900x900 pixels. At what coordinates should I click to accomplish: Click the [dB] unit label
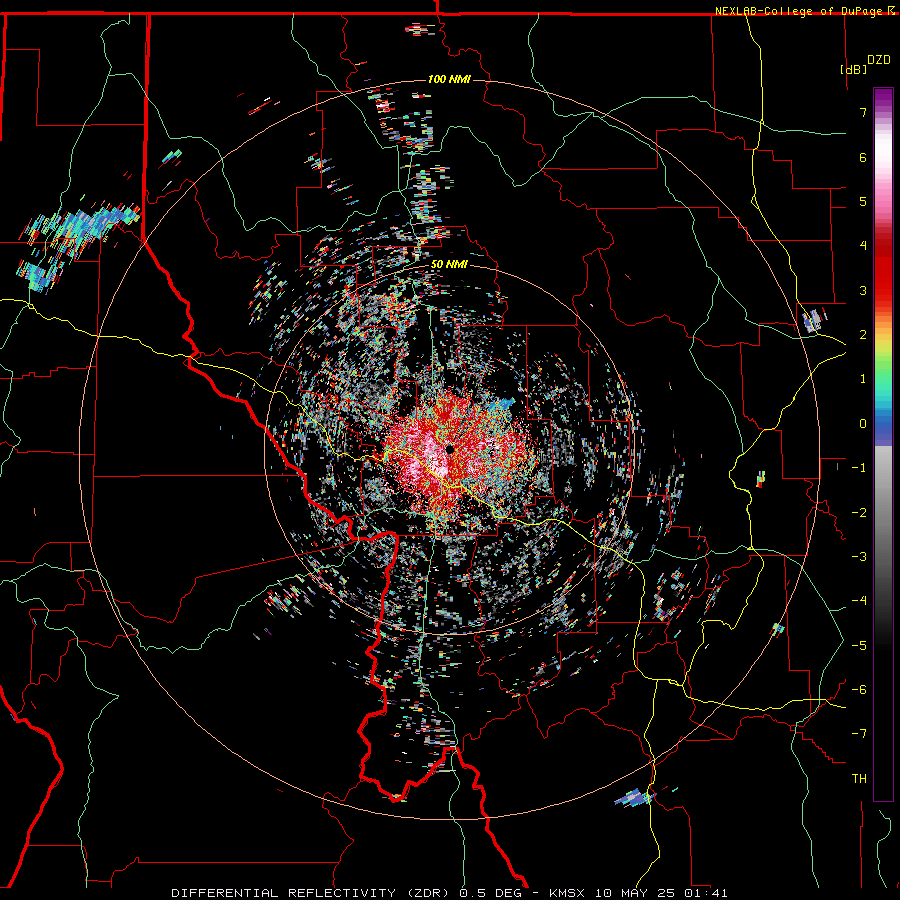(854, 69)
